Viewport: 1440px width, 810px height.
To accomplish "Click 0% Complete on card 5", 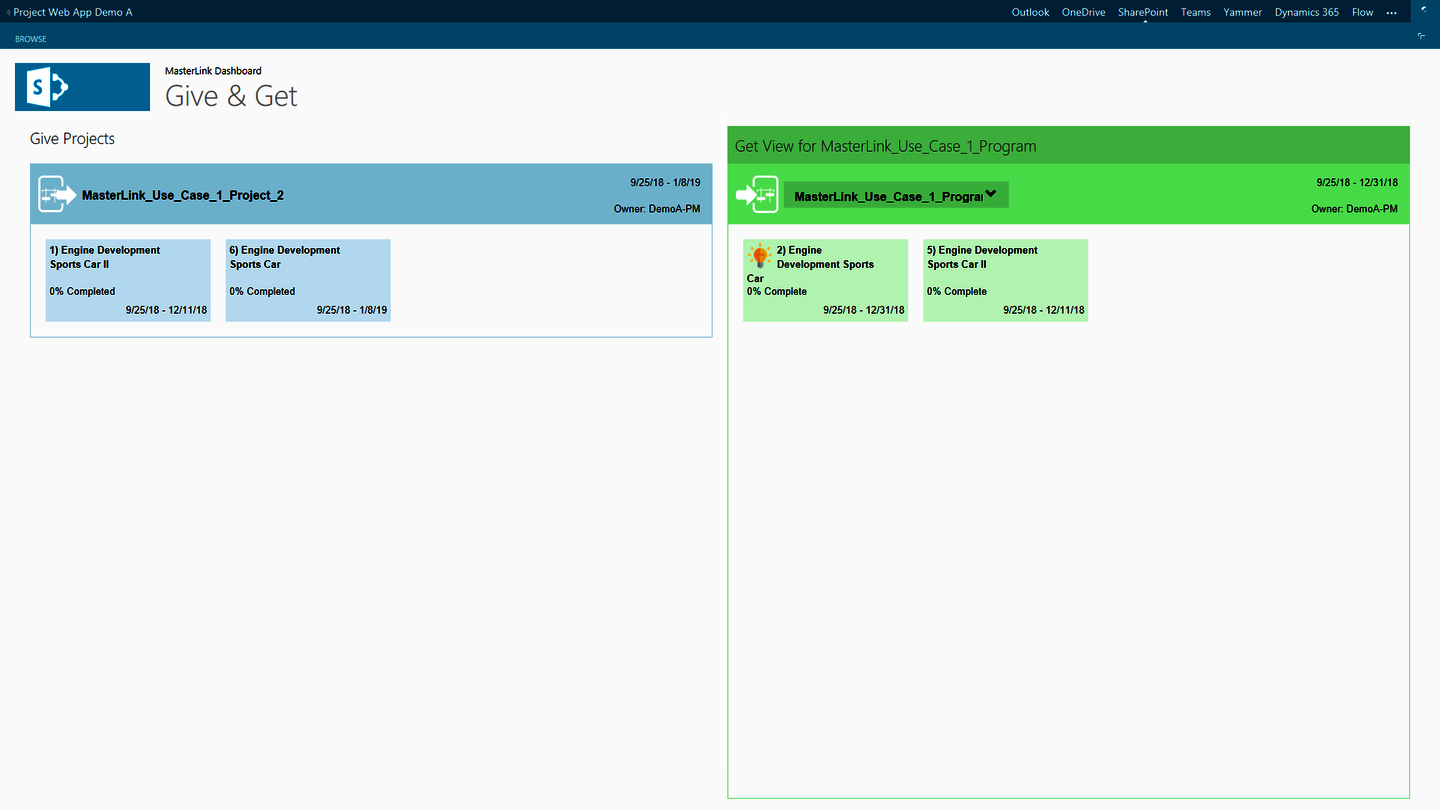I will coord(957,292).
